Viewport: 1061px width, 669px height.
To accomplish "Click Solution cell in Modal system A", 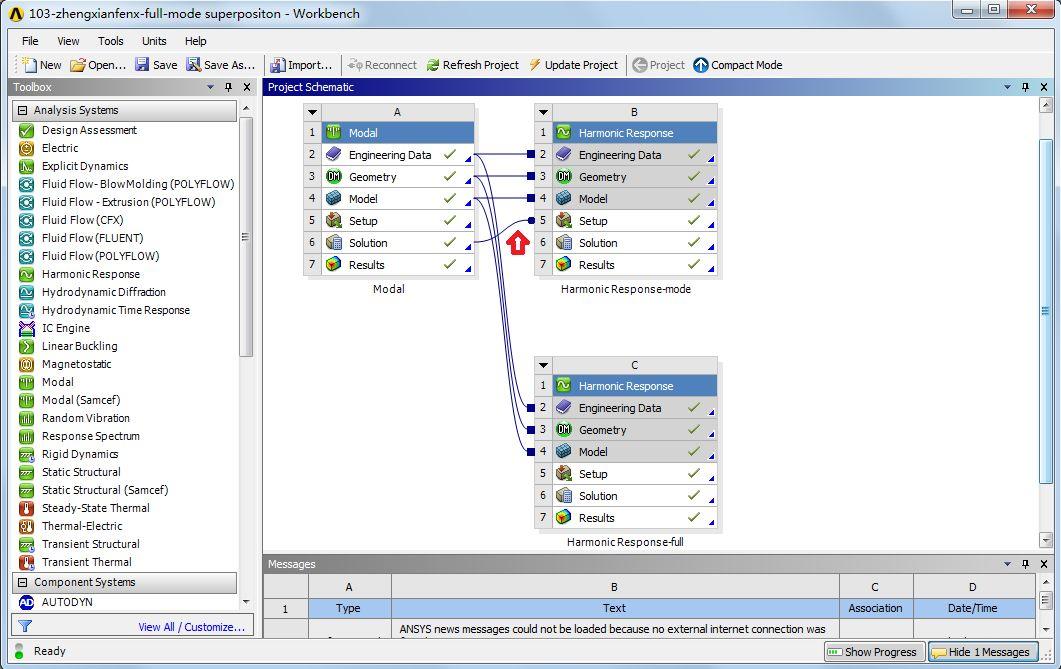I will pos(397,243).
